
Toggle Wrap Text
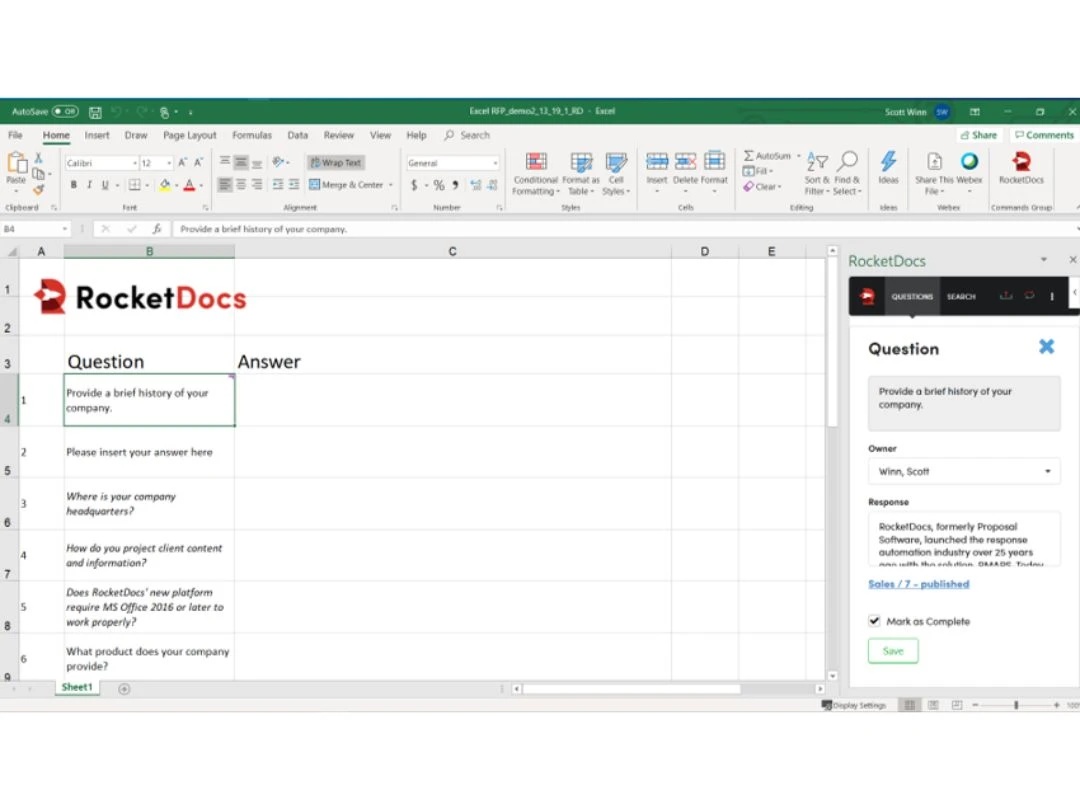(x=335, y=163)
